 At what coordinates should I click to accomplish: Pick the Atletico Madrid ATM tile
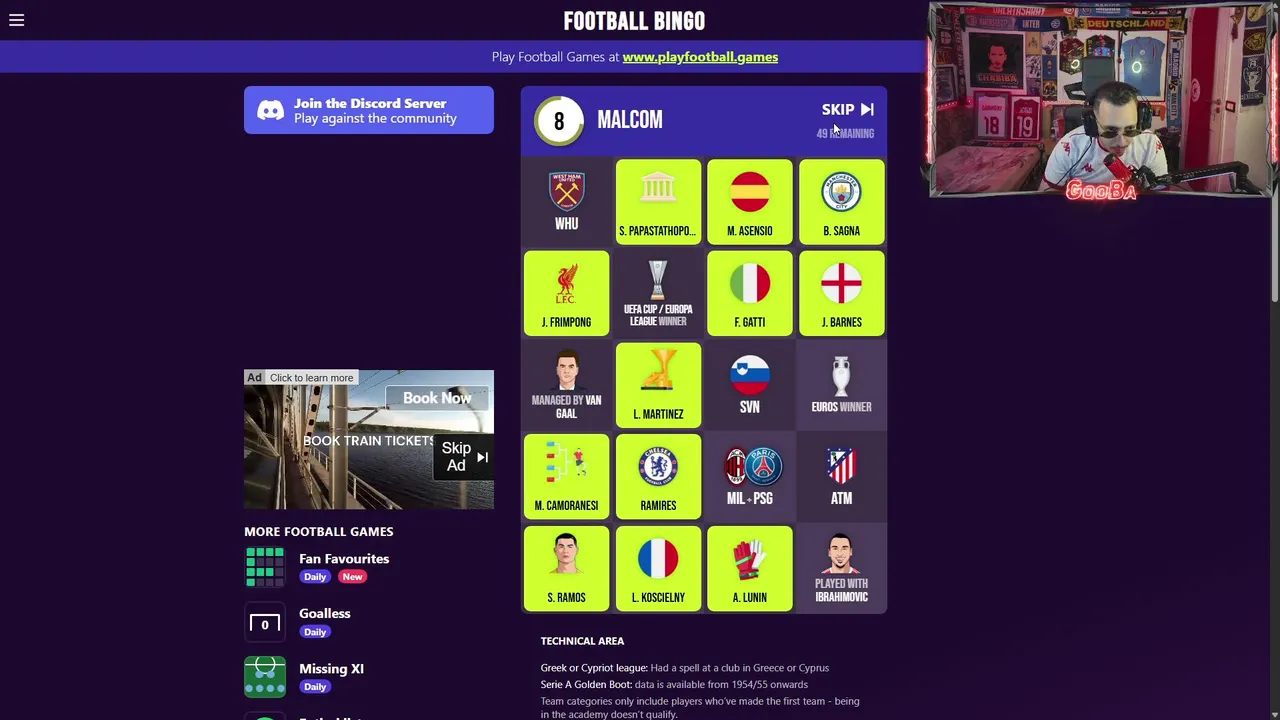pos(841,477)
